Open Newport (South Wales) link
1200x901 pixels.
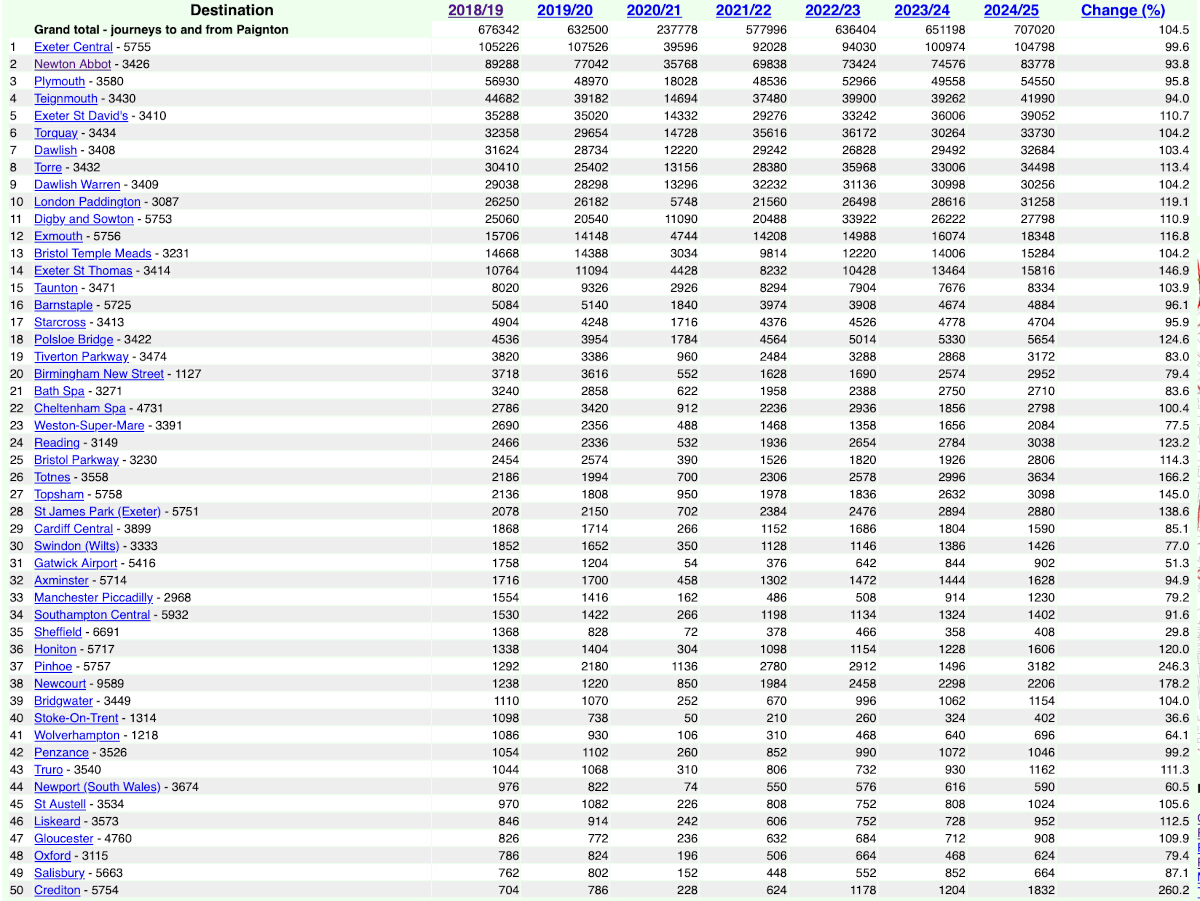coord(96,787)
